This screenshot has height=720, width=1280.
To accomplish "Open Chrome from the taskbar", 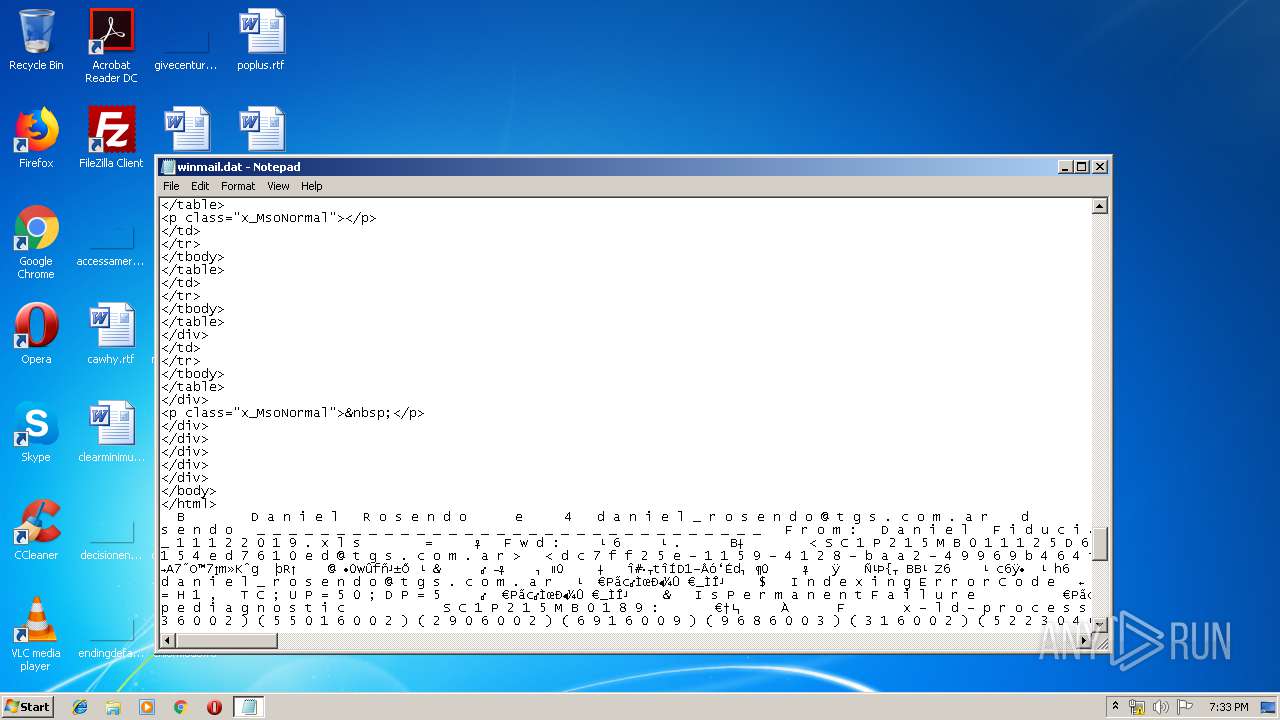I will pyautogui.click(x=181, y=707).
